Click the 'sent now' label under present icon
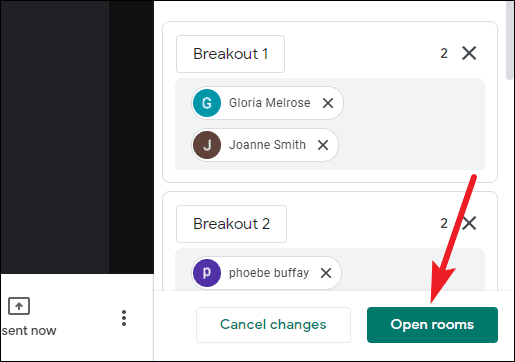Image resolution: width=515 pixels, height=362 pixels. point(29,331)
